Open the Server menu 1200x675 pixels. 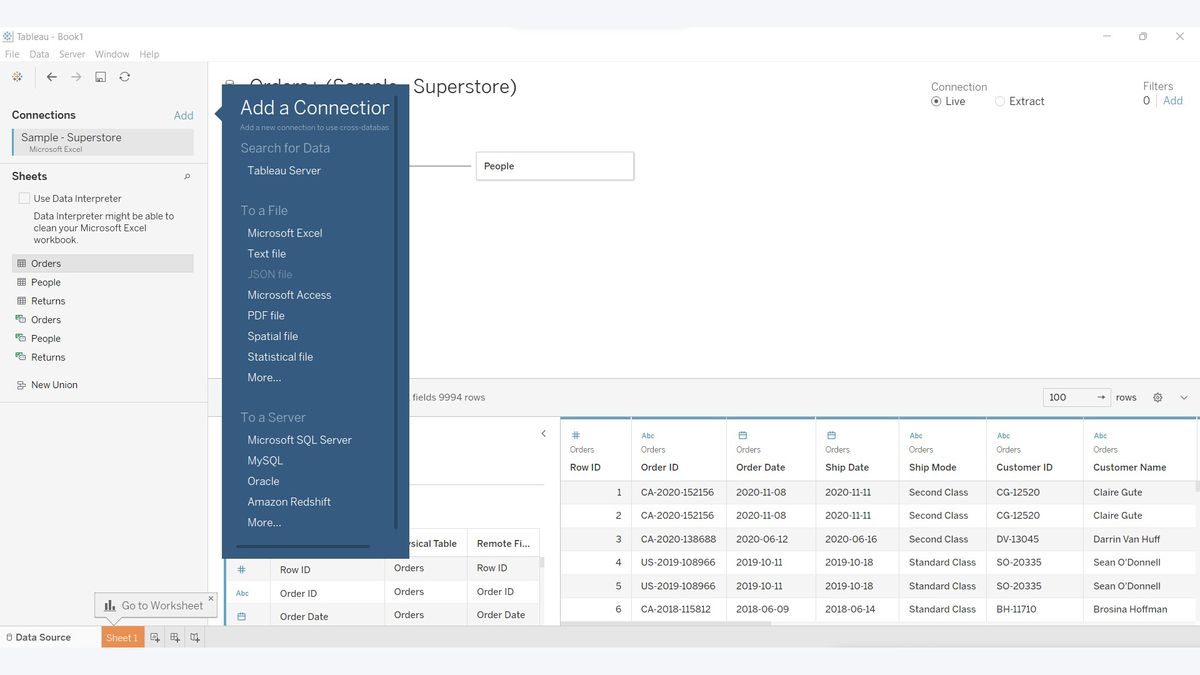point(71,54)
